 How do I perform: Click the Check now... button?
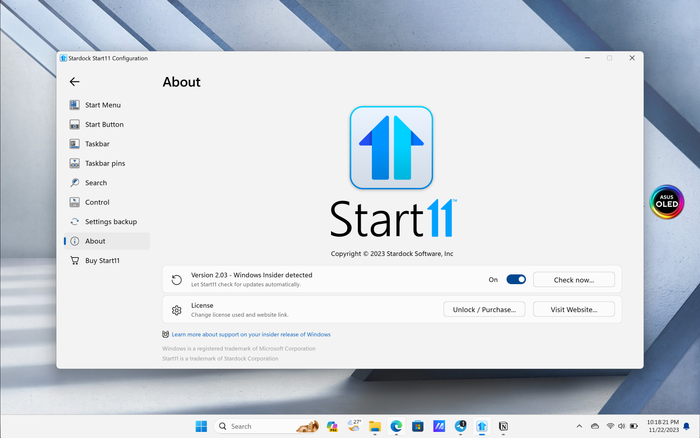tap(574, 280)
